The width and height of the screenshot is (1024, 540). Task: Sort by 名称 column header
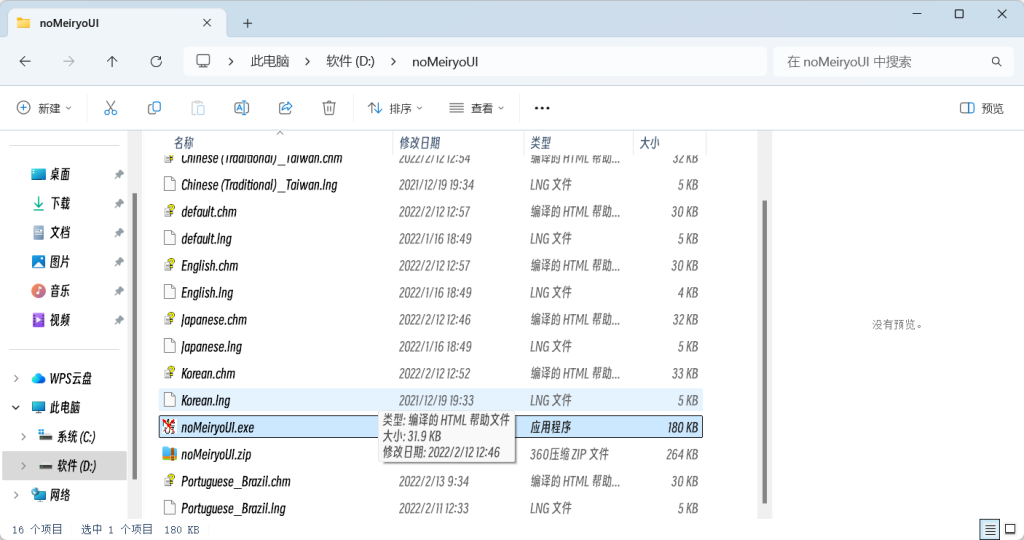pos(184,142)
